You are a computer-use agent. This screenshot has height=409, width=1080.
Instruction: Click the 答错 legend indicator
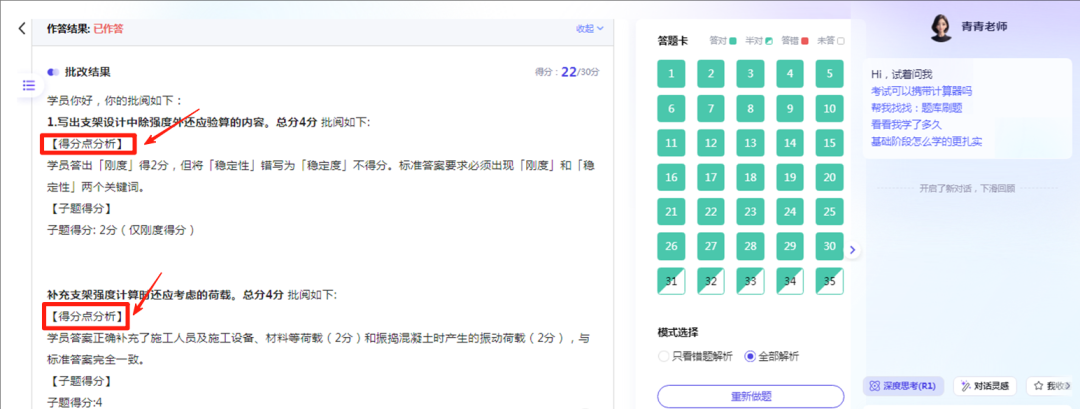coord(795,41)
